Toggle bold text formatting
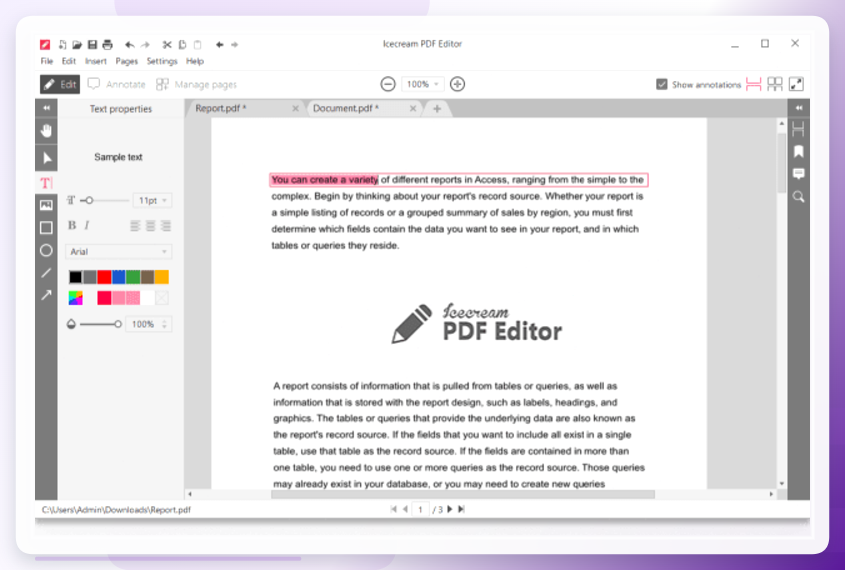The image size is (845, 570). click(x=72, y=225)
